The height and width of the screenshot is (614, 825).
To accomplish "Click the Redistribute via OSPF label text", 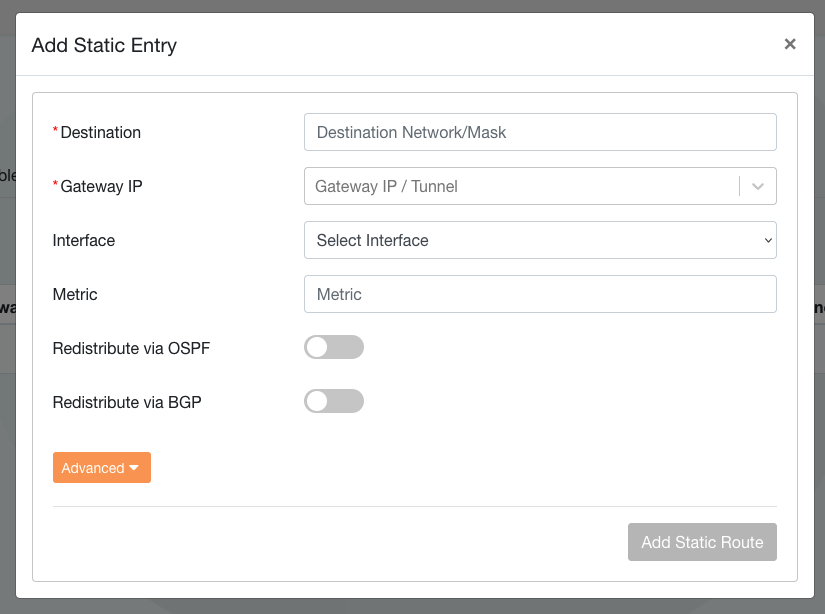I will point(131,348).
